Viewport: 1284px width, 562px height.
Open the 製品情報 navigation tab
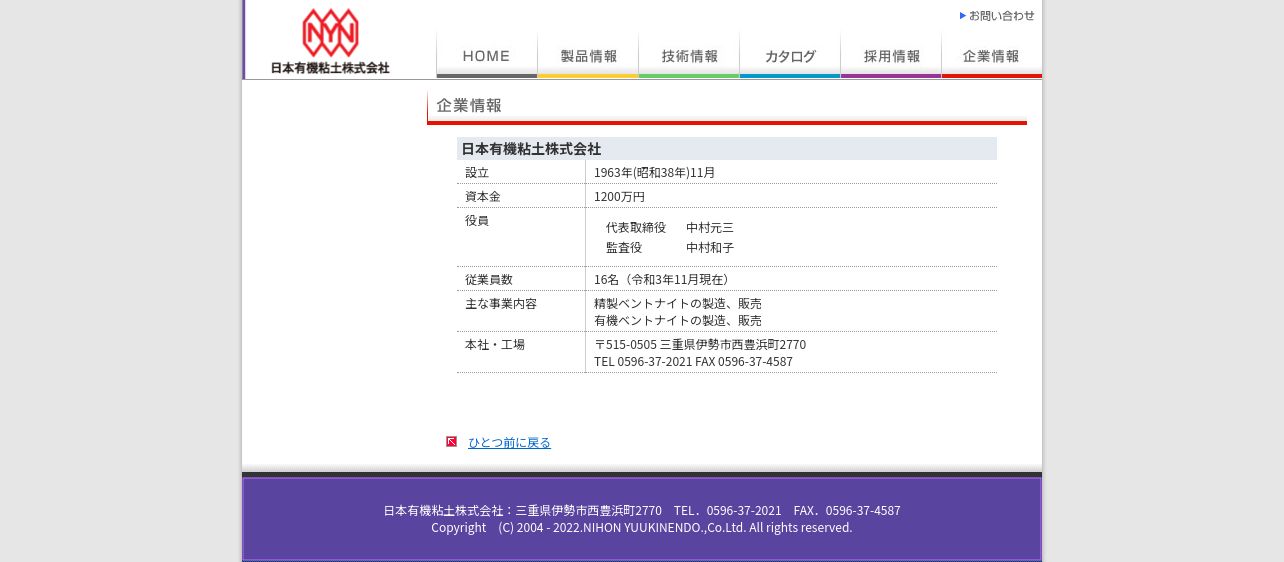coord(588,56)
